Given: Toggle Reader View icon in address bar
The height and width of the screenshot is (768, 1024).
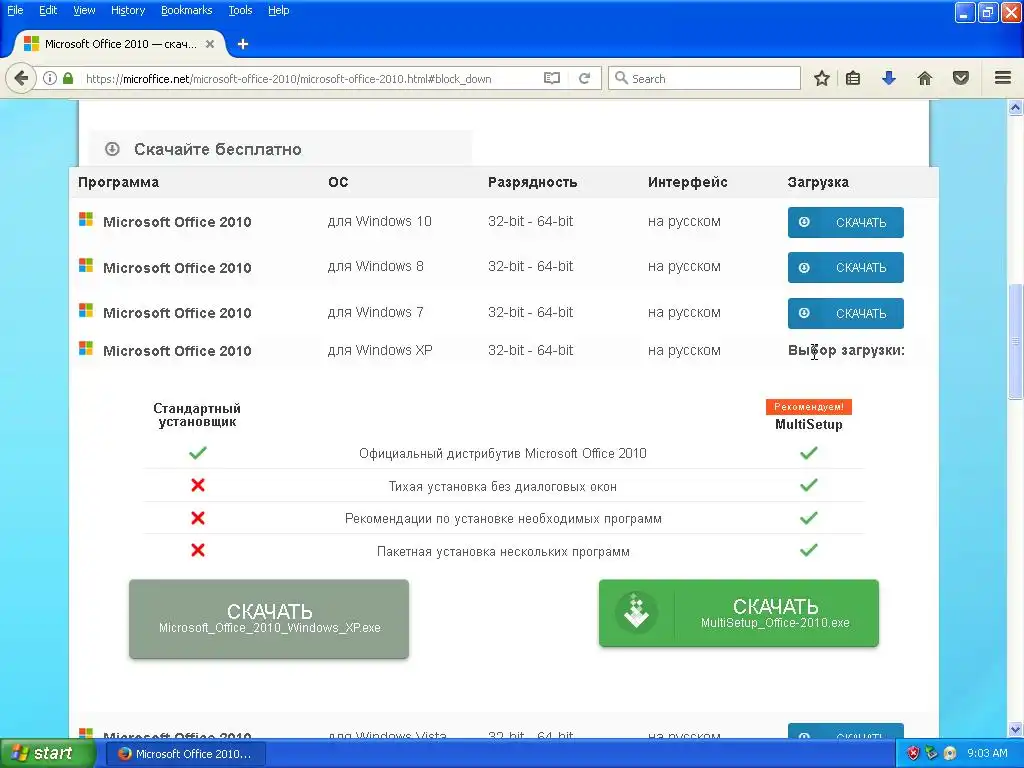Looking at the screenshot, I should (x=552, y=78).
